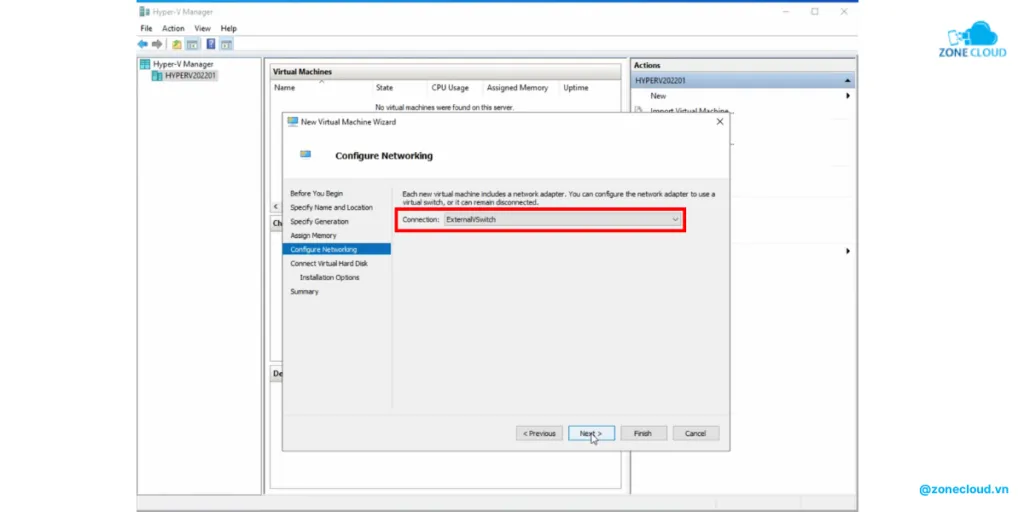Click the Back arrow toolbar icon
Screen dimensions: 1024x512
[143, 44]
